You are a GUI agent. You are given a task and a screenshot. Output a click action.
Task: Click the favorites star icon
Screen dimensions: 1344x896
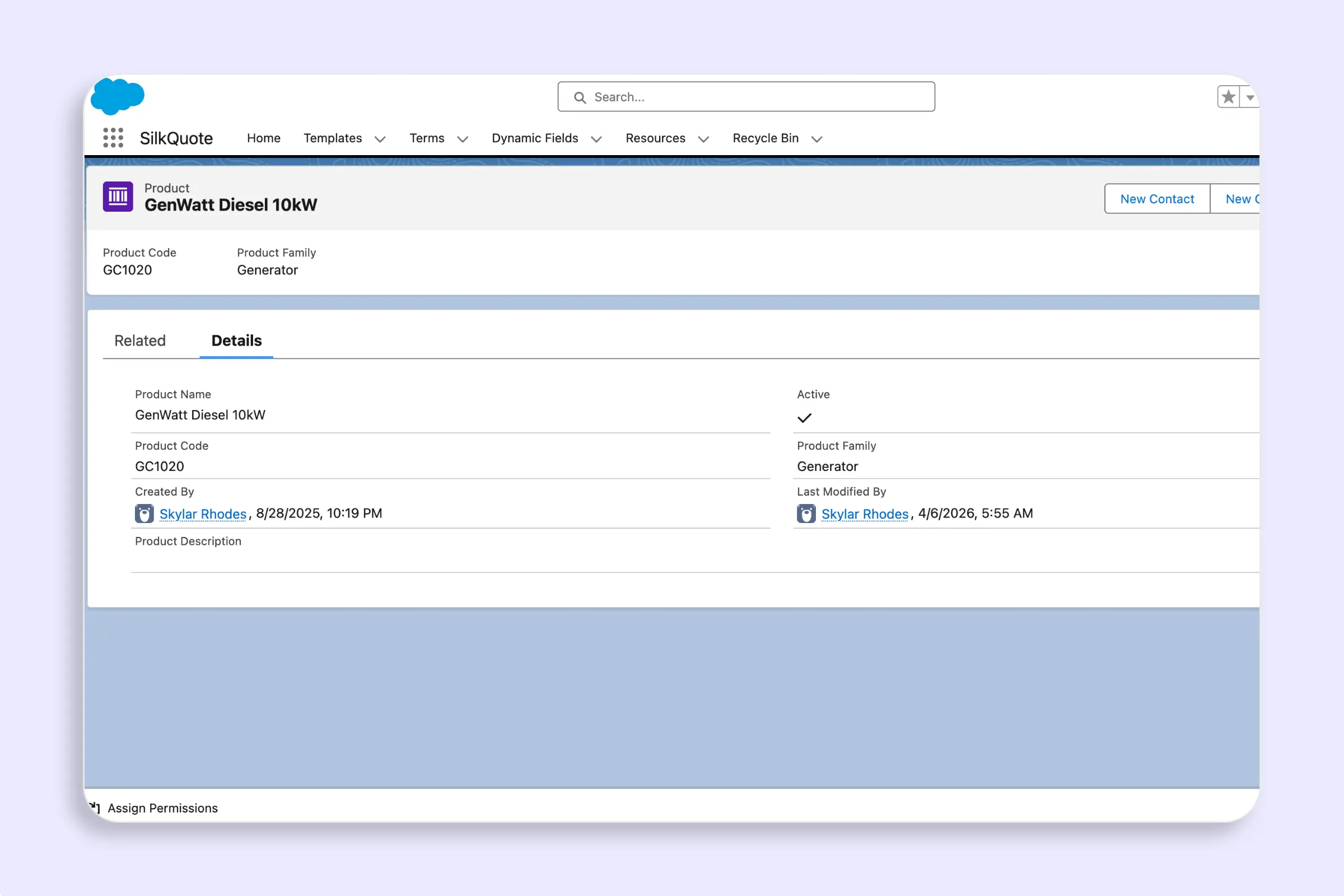point(1228,97)
